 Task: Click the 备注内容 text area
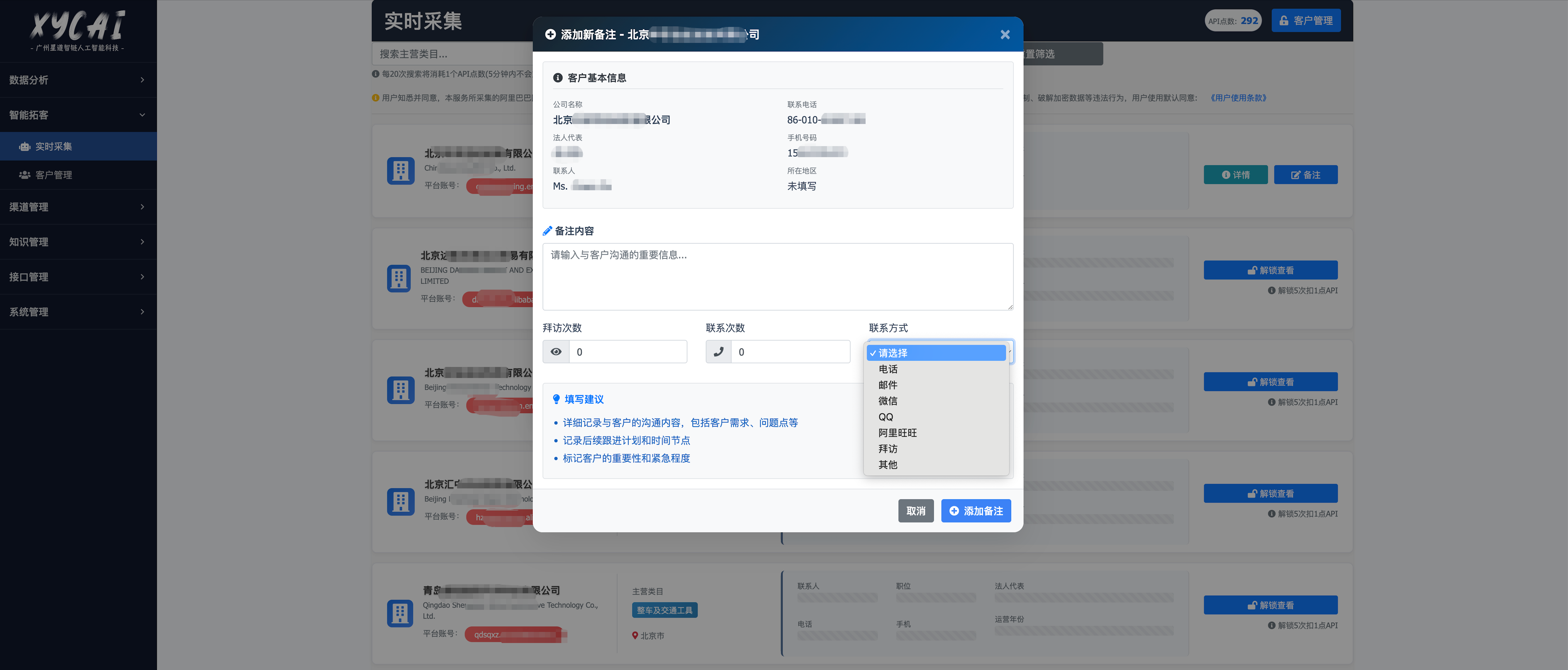[777, 277]
